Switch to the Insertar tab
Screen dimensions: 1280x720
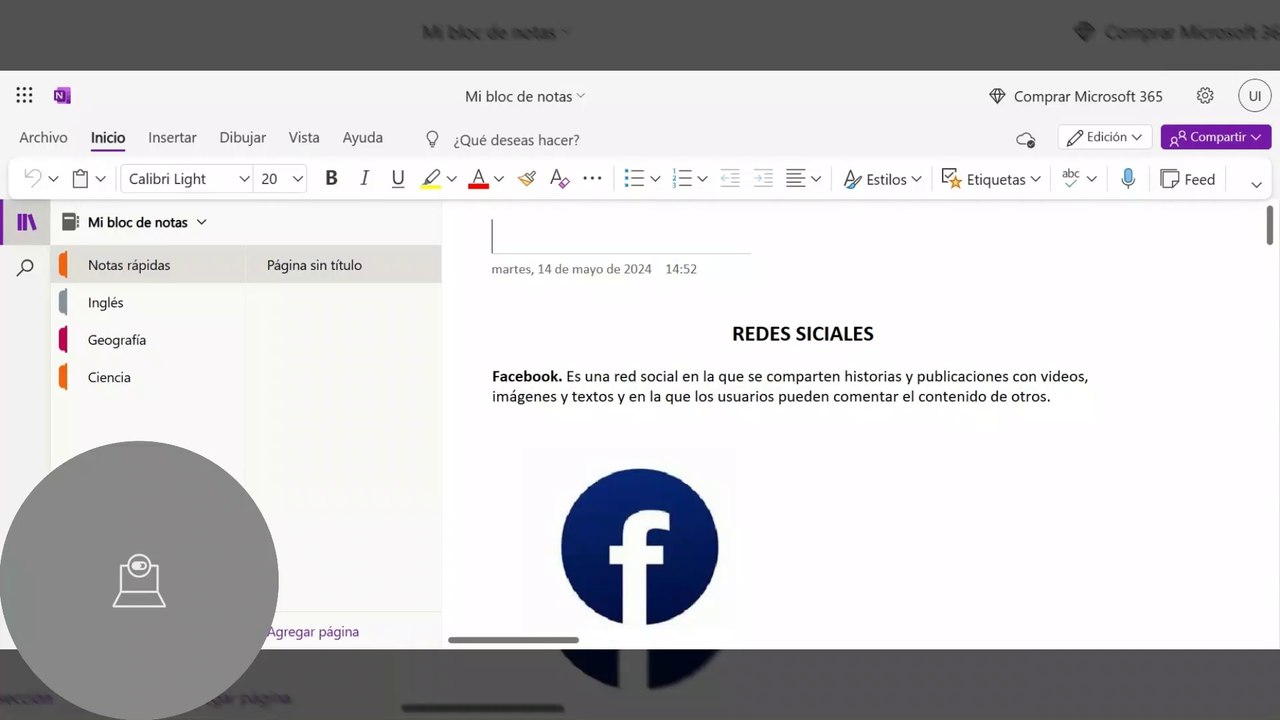[x=172, y=138]
